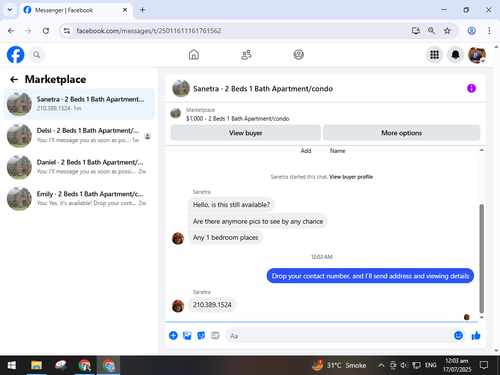The width and height of the screenshot is (500, 375).
Task: View site information icon in address bar
Action: [x=67, y=31]
